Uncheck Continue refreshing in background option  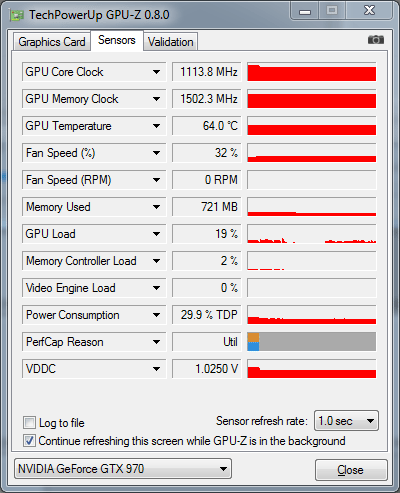29,441
